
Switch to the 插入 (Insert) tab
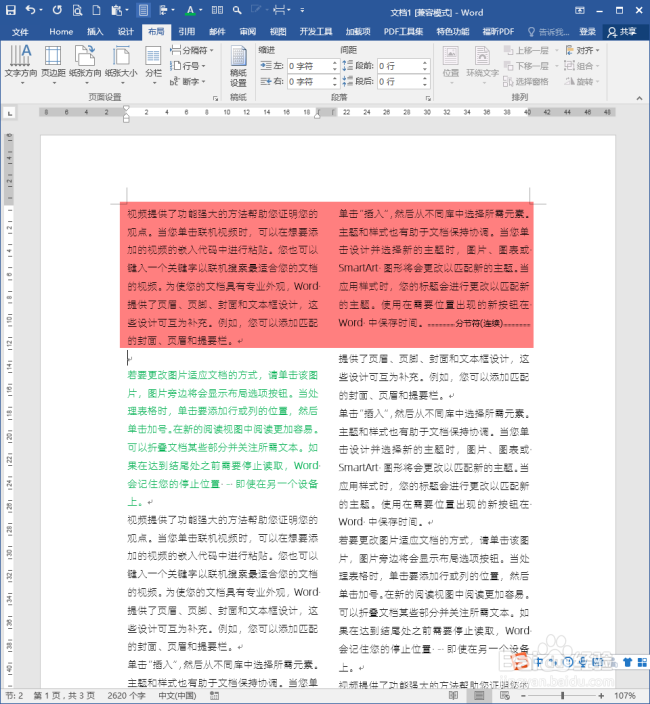95,32
